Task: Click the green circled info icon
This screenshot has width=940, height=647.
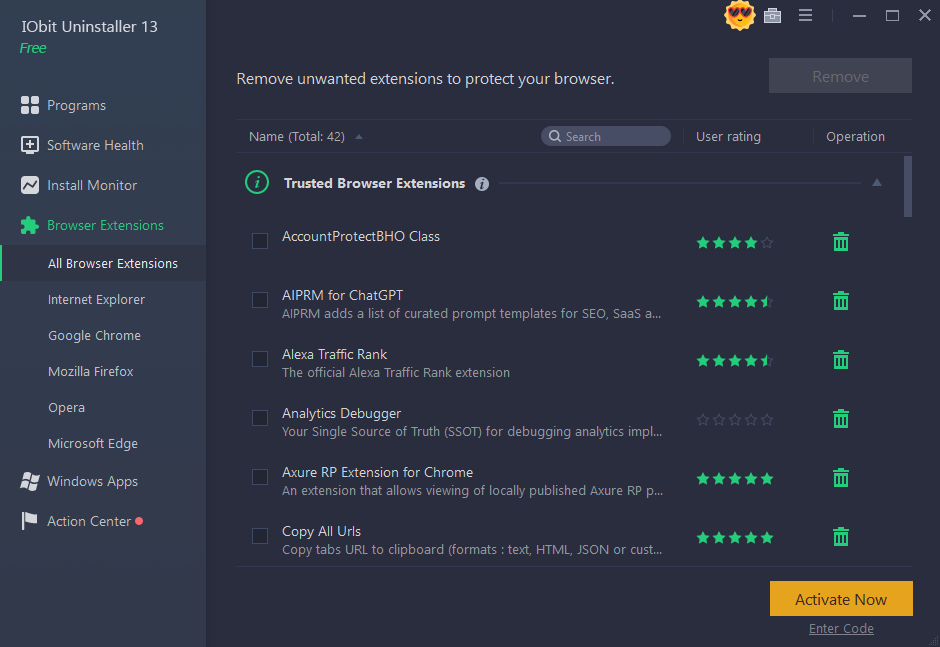Action: point(257,182)
